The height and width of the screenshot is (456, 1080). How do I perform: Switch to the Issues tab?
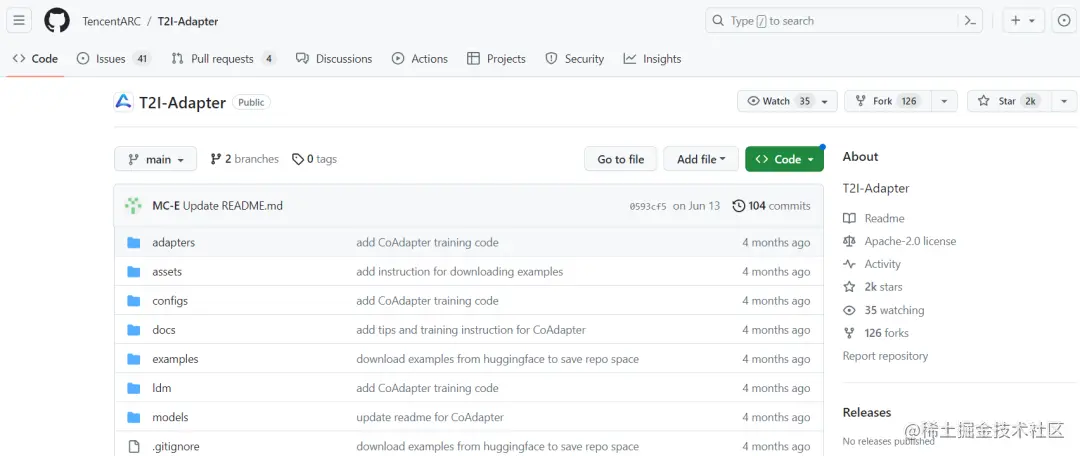tap(114, 59)
